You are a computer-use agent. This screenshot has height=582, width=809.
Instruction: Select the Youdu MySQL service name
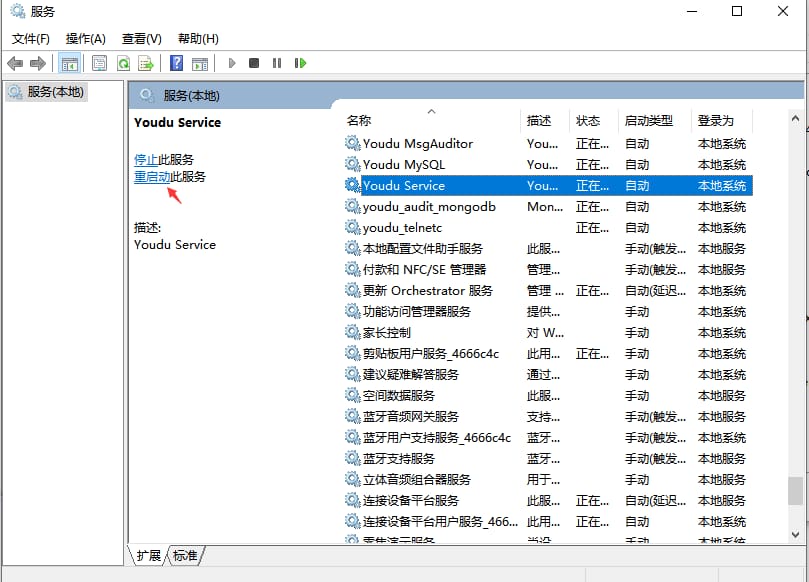(403, 165)
